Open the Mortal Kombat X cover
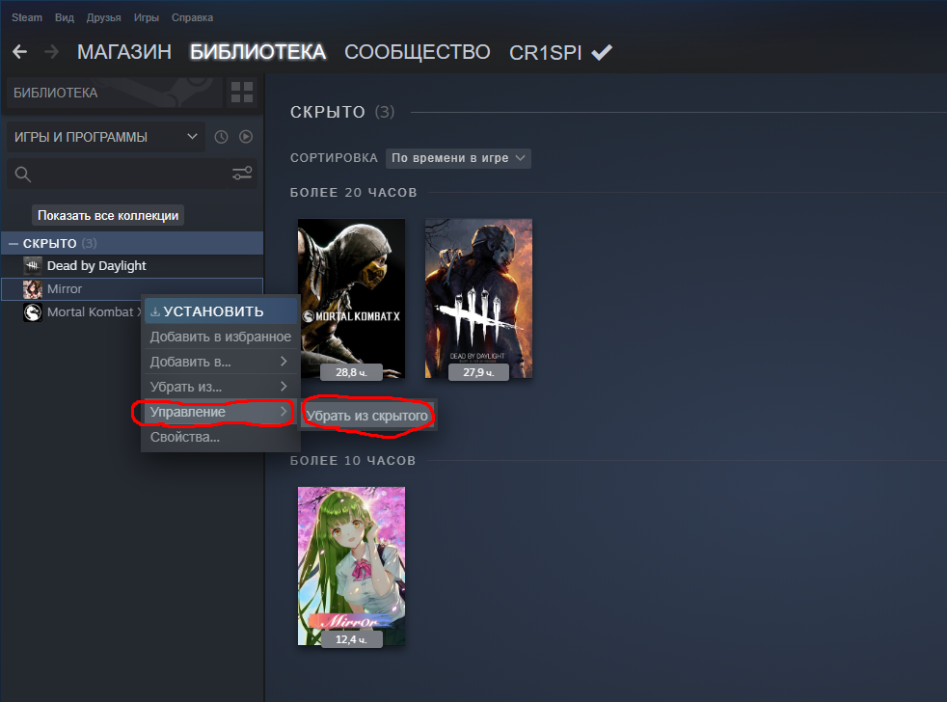Viewport: 947px width, 702px height. (352, 298)
